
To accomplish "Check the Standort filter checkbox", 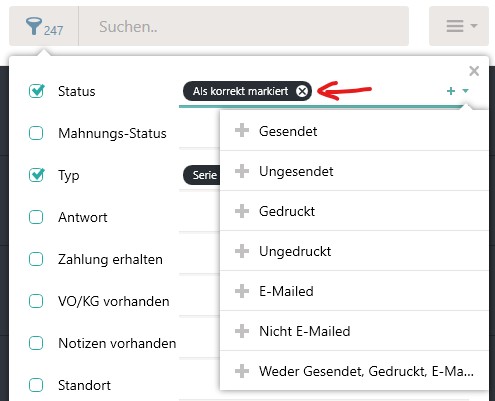I will (36, 385).
